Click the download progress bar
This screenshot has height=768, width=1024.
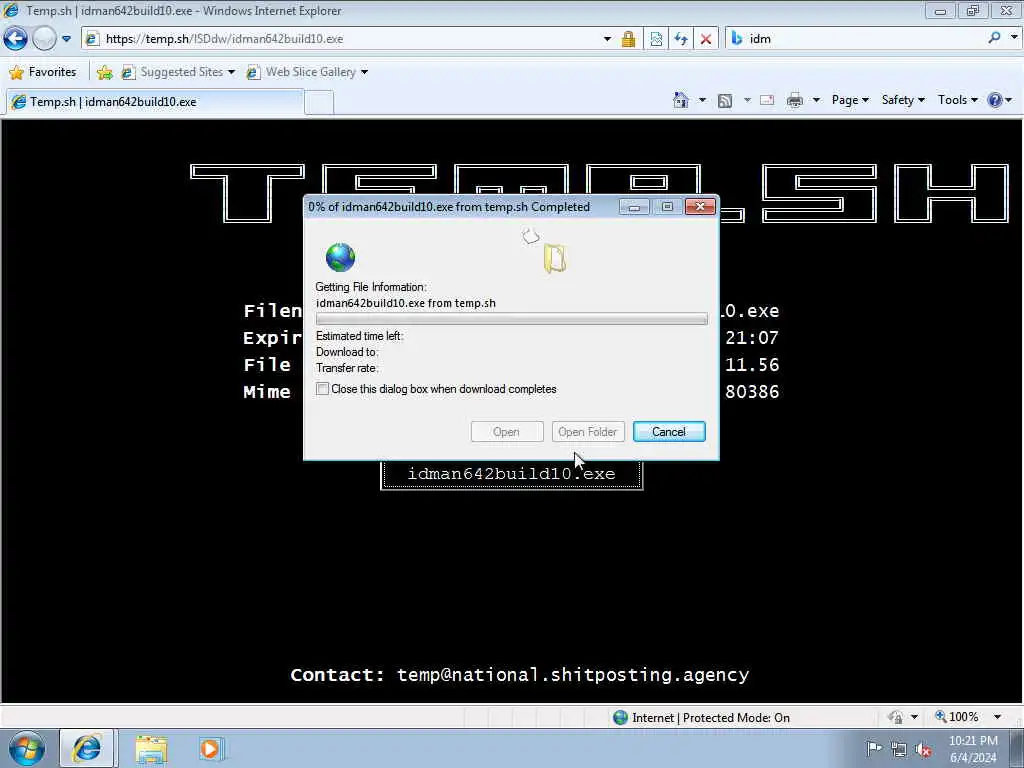(511, 319)
